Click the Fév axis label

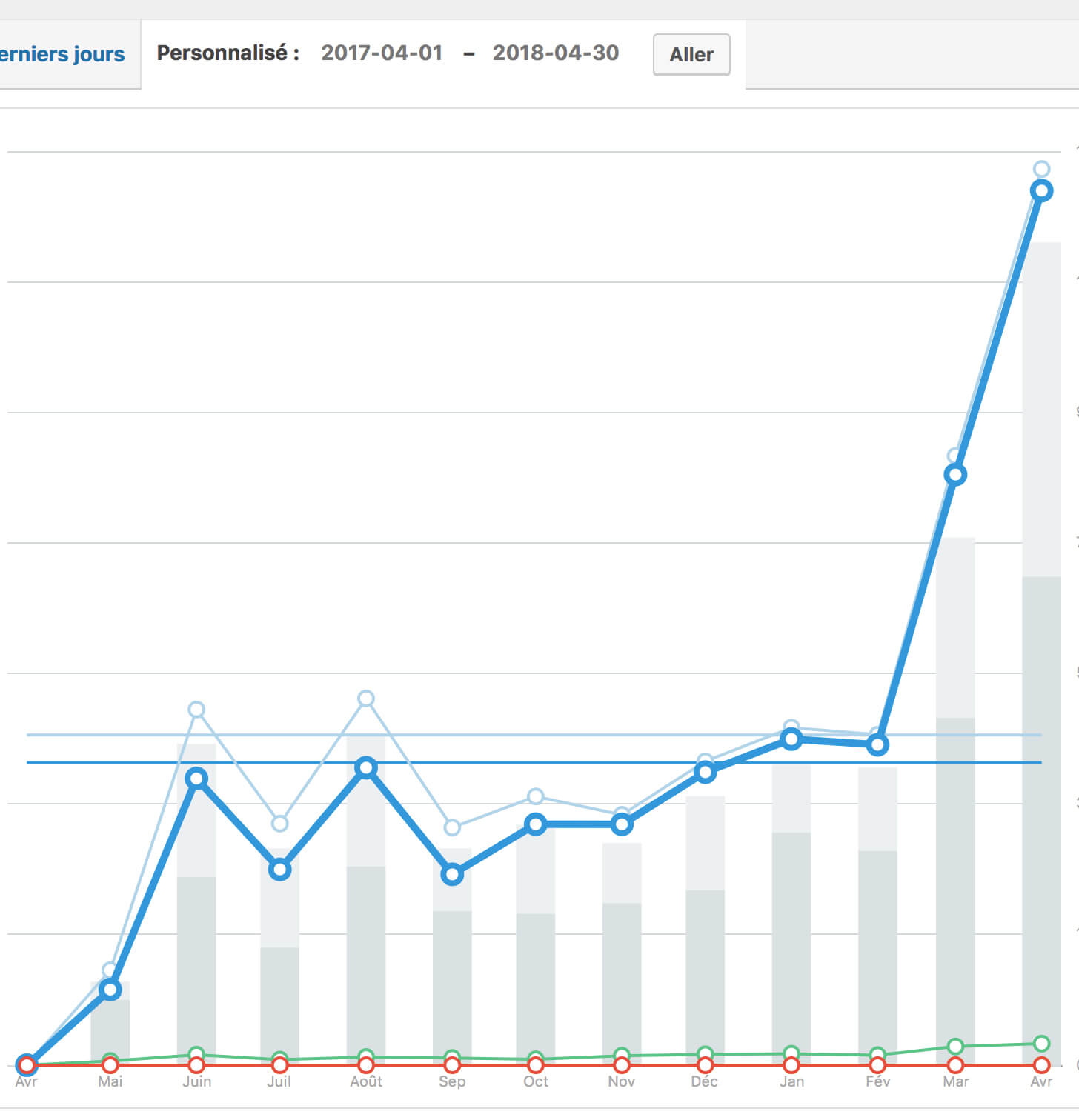click(877, 1081)
